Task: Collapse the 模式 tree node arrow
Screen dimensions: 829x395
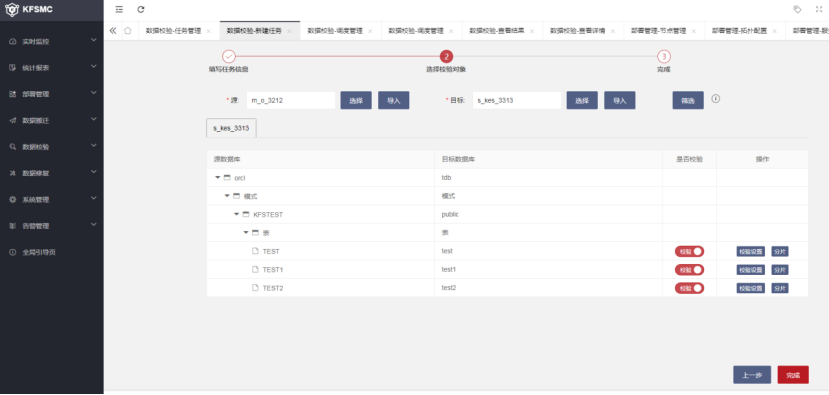Action: pyautogui.click(x=227, y=196)
